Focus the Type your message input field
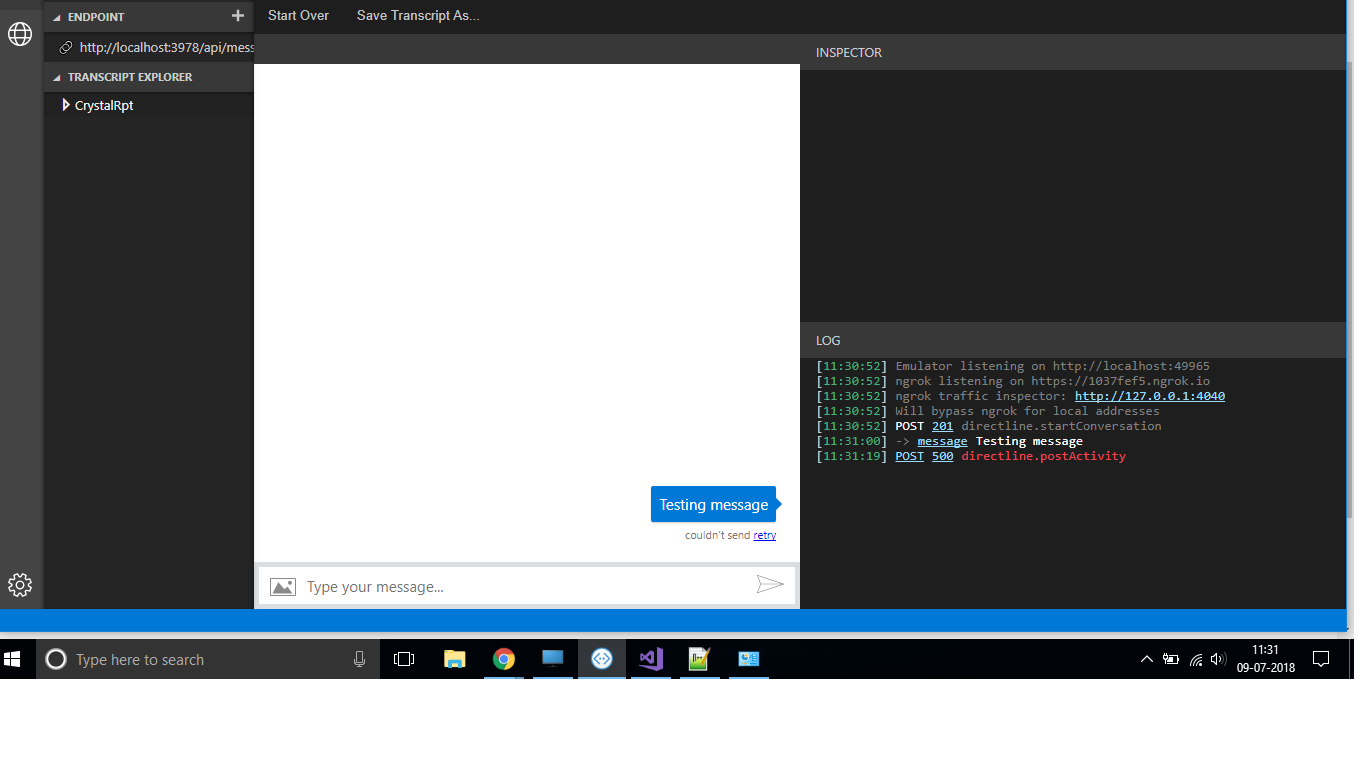Image resolution: width=1366 pixels, height=768 pixels. 450,586
